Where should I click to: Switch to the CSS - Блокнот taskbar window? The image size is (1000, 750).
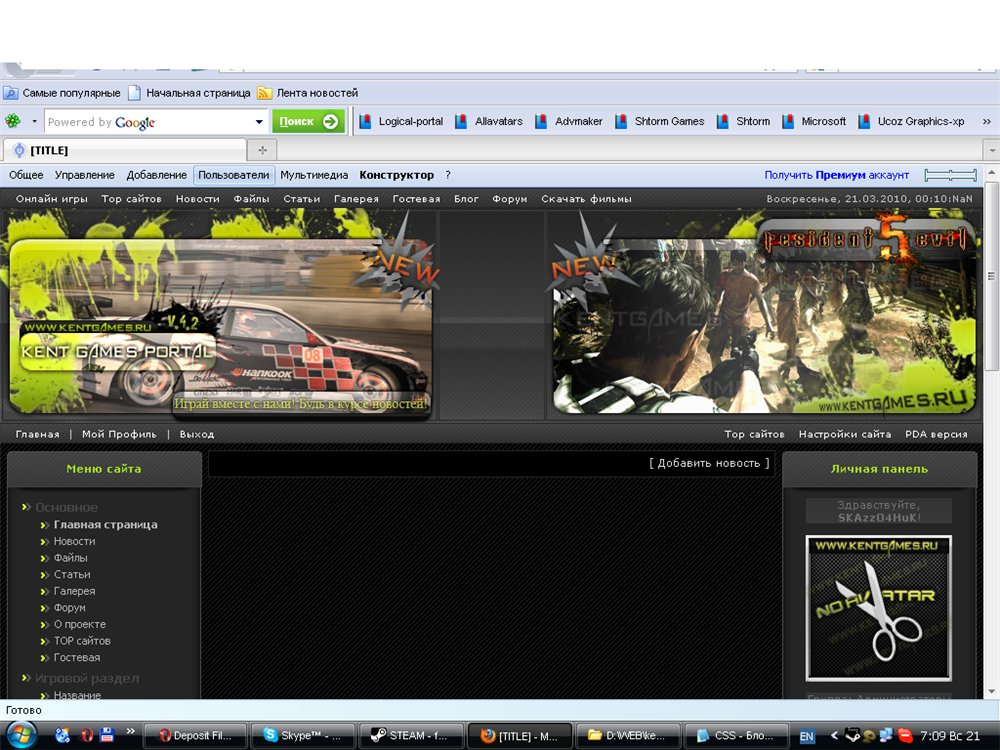736,736
